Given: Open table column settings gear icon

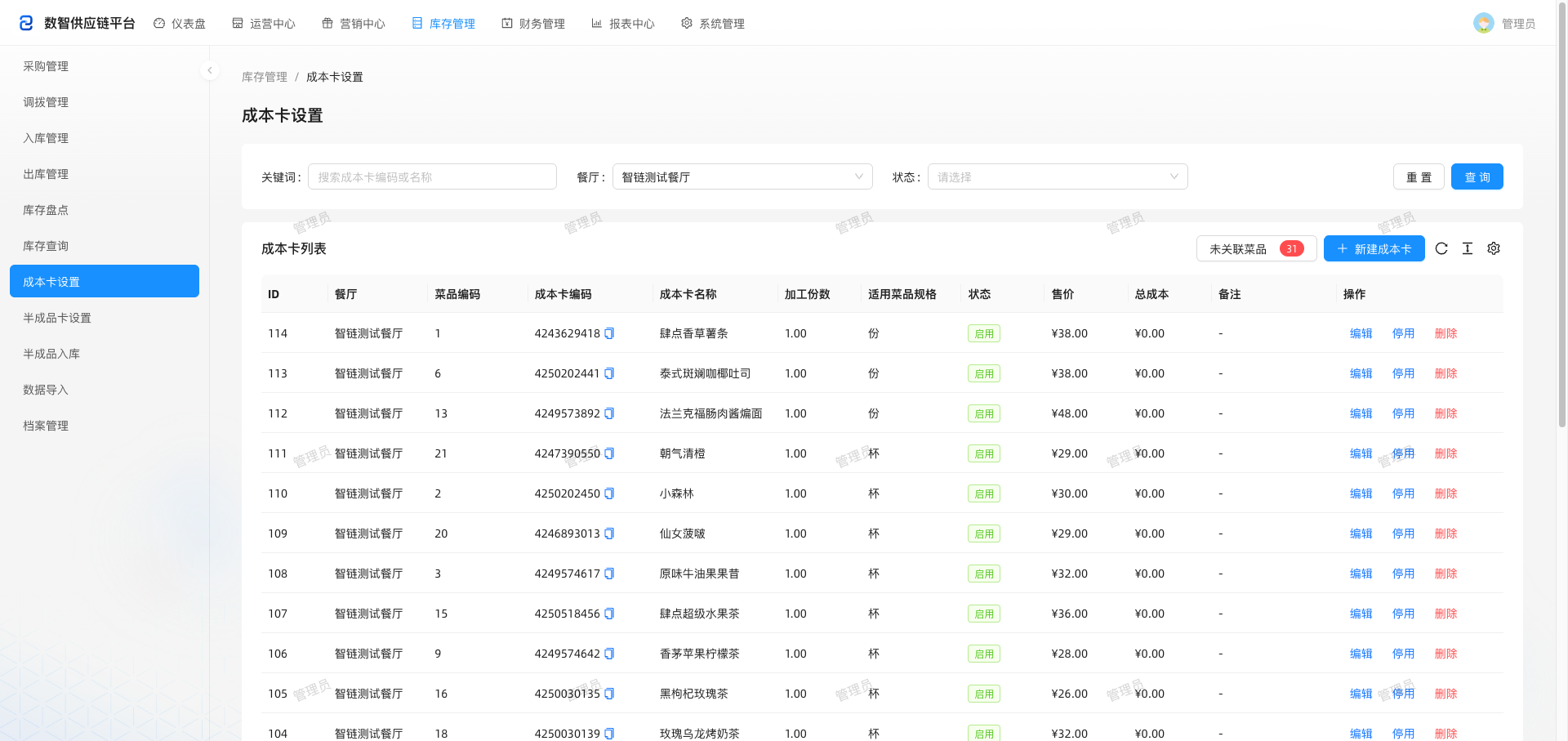Looking at the screenshot, I should (1494, 248).
